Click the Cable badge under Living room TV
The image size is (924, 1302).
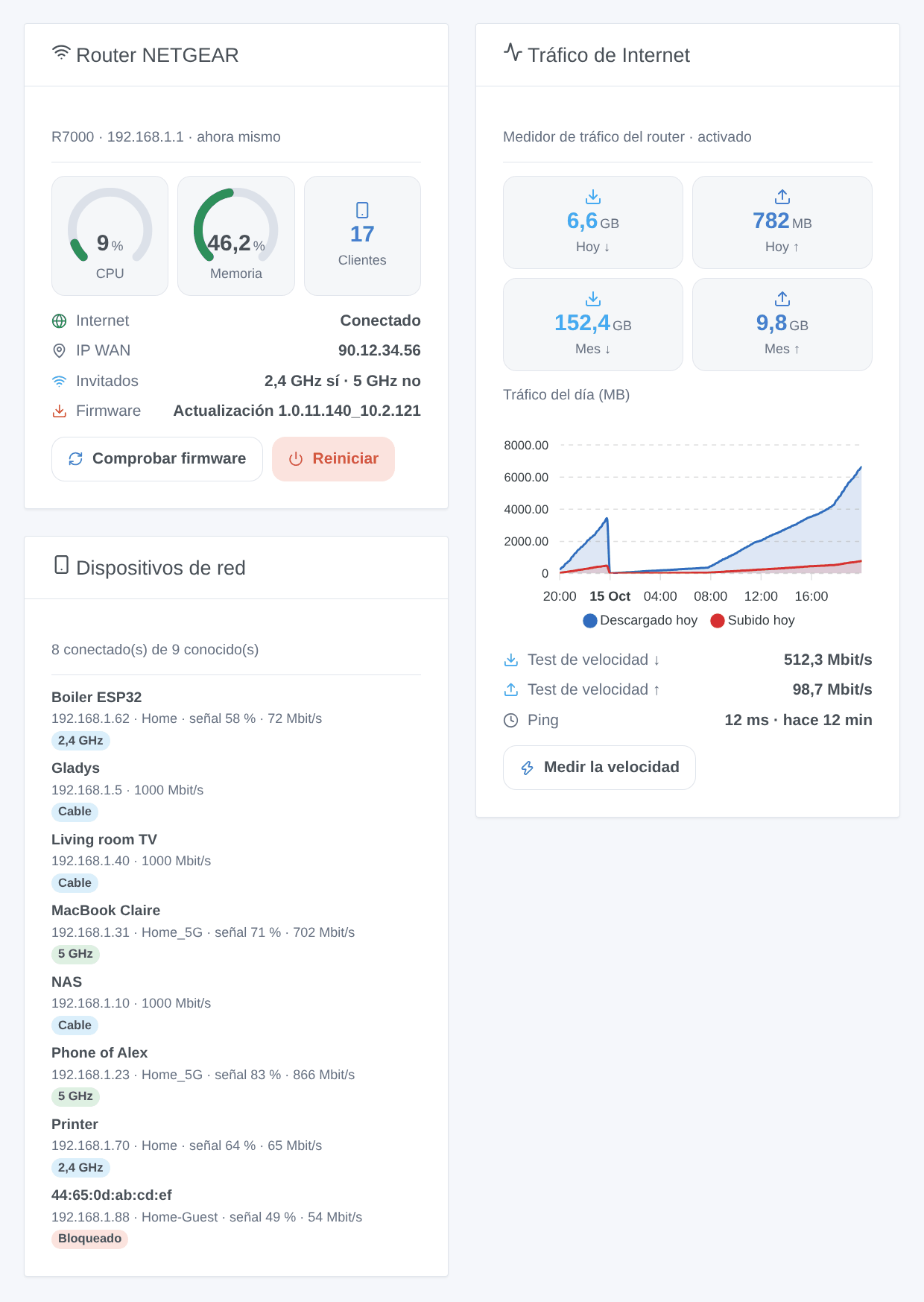[x=75, y=883]
